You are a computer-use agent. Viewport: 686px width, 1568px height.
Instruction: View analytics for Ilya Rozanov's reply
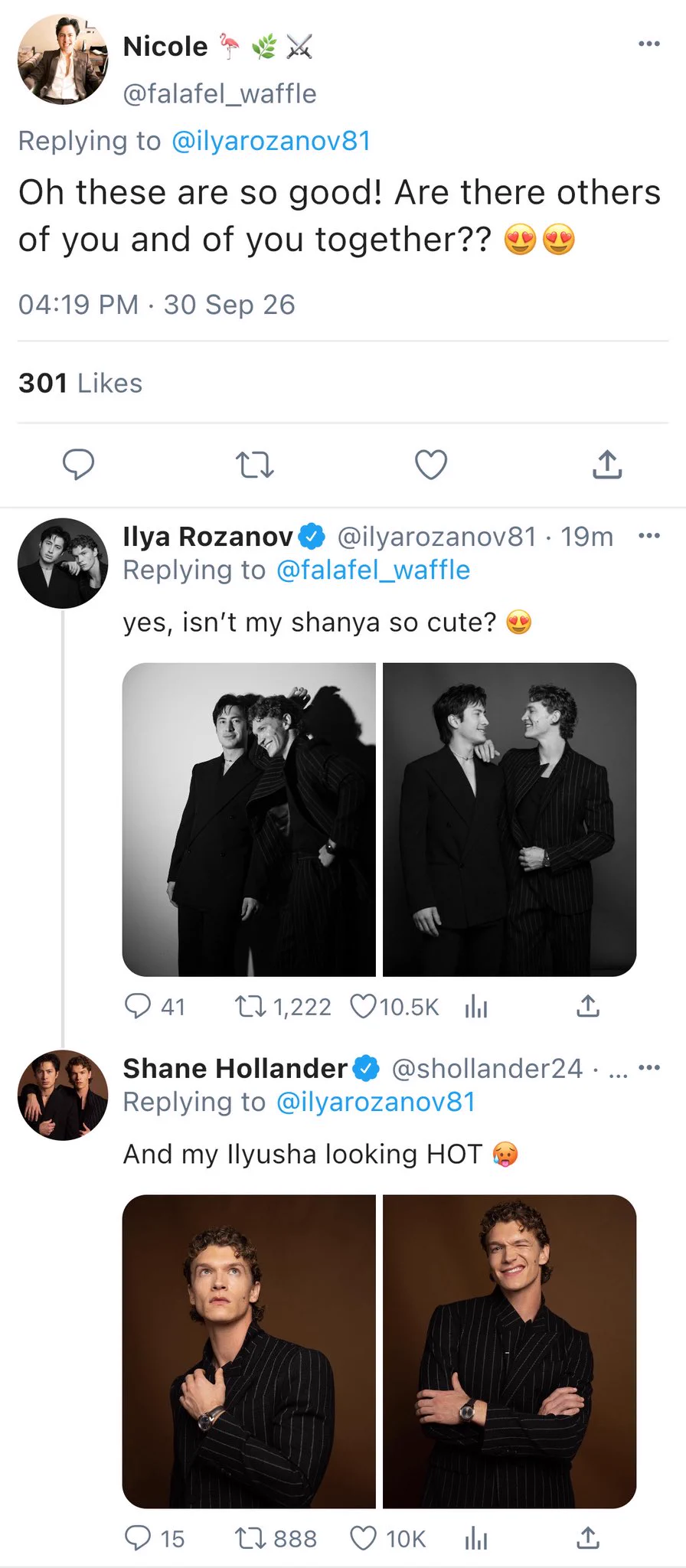[476, 1006]
